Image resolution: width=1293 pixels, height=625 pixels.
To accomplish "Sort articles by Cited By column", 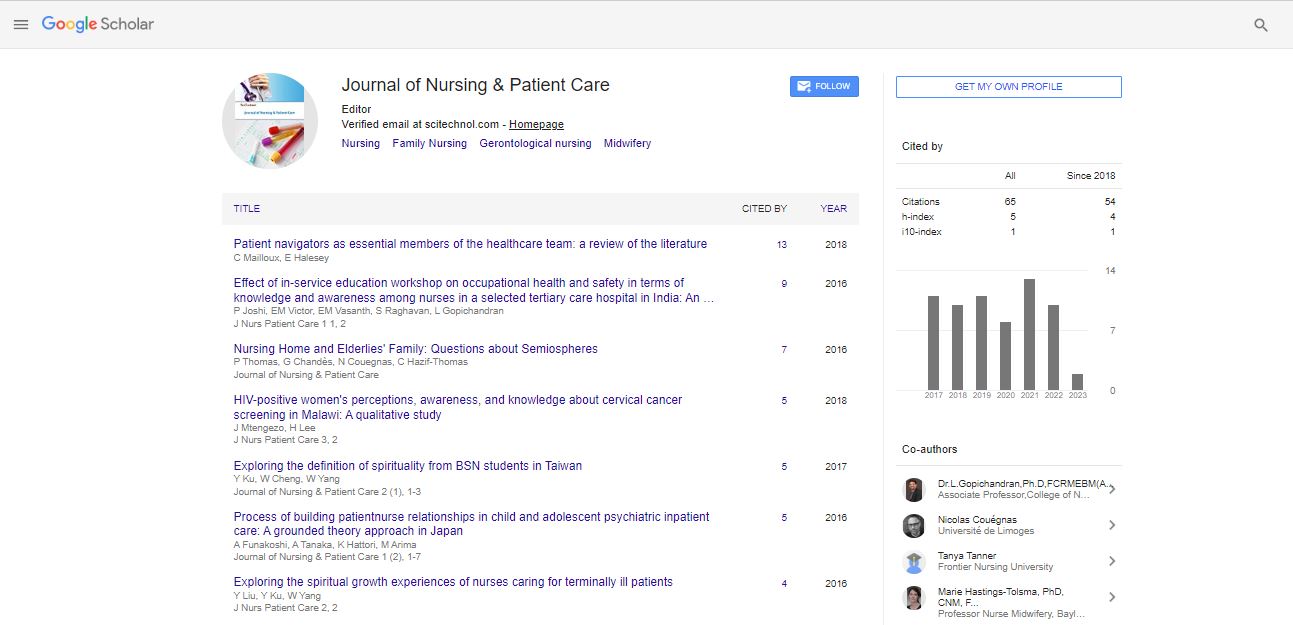I will click(764, 209).
